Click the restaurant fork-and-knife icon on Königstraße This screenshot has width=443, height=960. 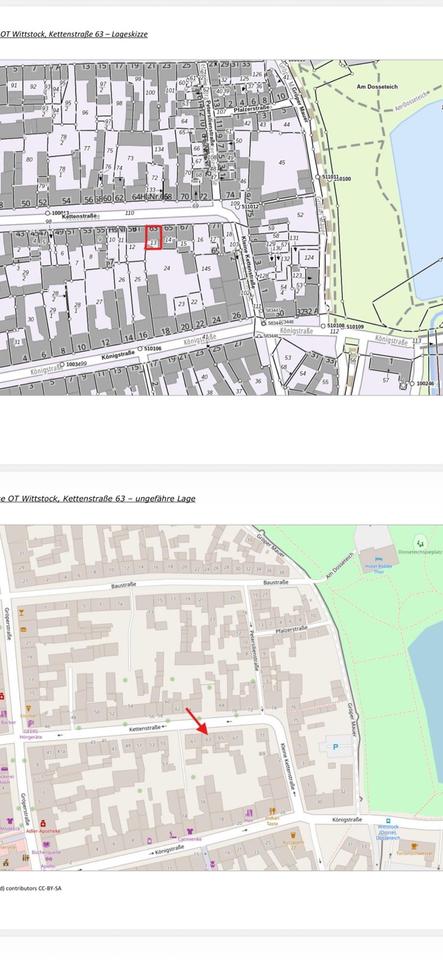(272, 811)
